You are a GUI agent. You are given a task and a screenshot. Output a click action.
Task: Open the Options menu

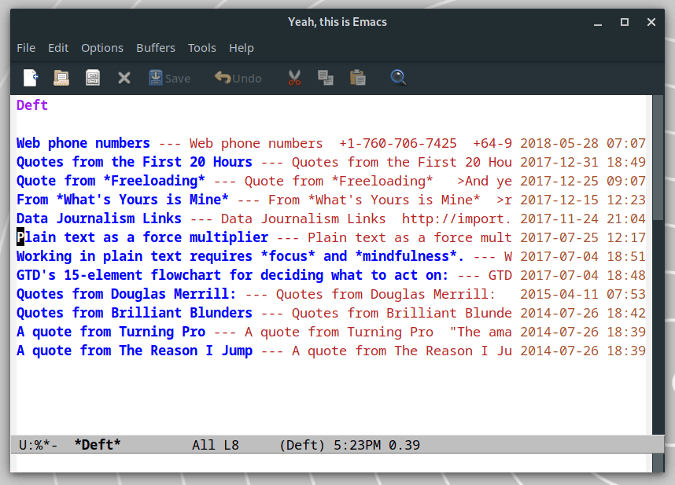pos(102,48)
